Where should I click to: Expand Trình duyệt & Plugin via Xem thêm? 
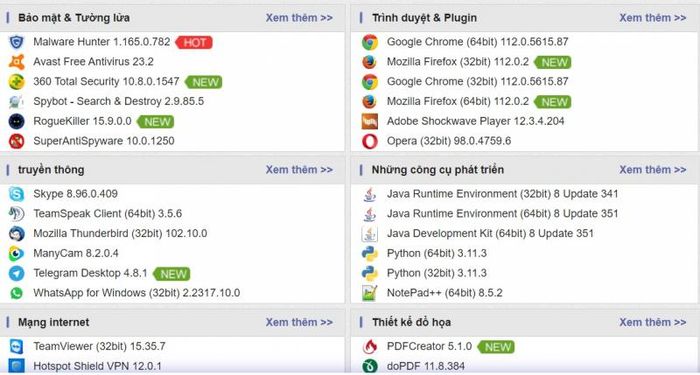coord(653,18)
